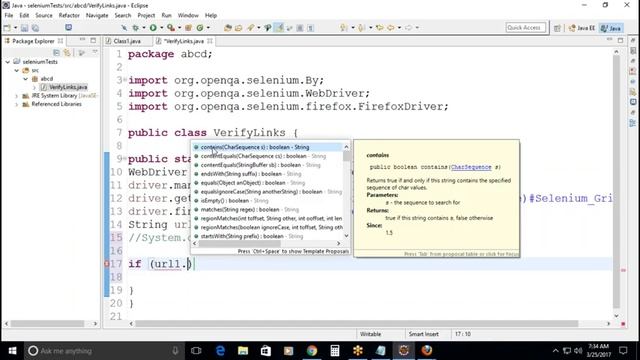Click the proposals list horizontal scrollbar thumb
The width and height of the screenshot is (640, 360).
click(x=239, y=243)
